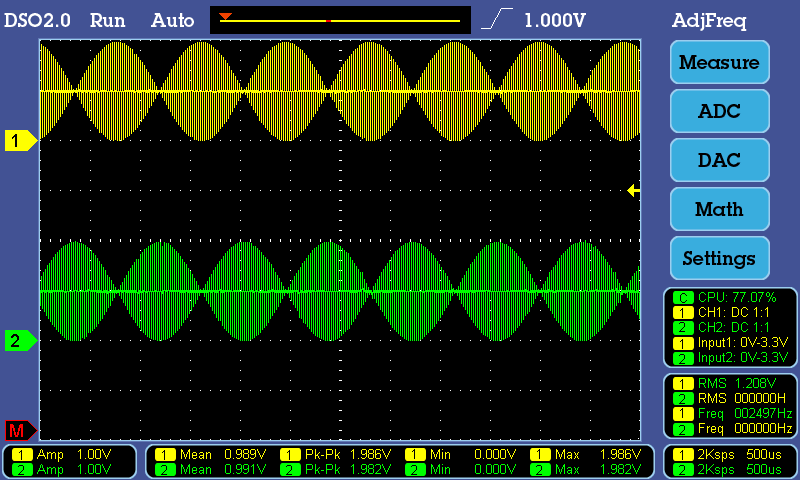Click the CH2: DC 1:1 coupling line

721,327
